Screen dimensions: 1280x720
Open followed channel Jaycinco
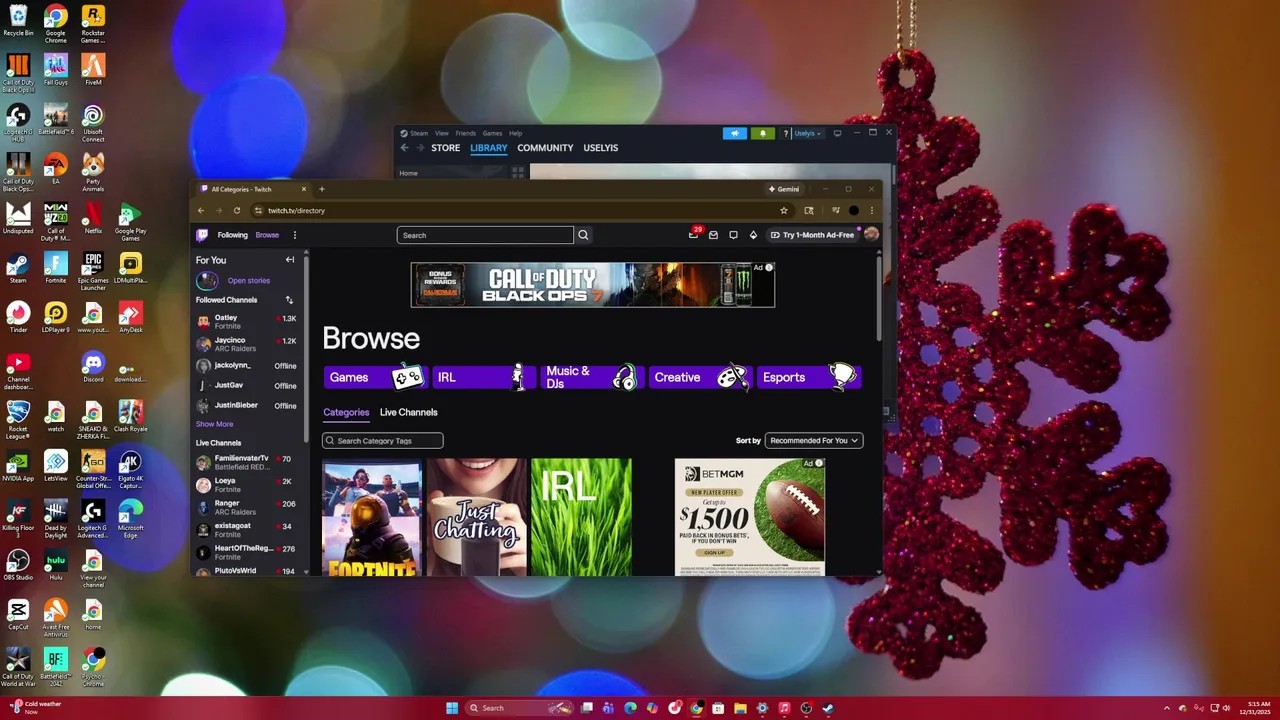247,344
